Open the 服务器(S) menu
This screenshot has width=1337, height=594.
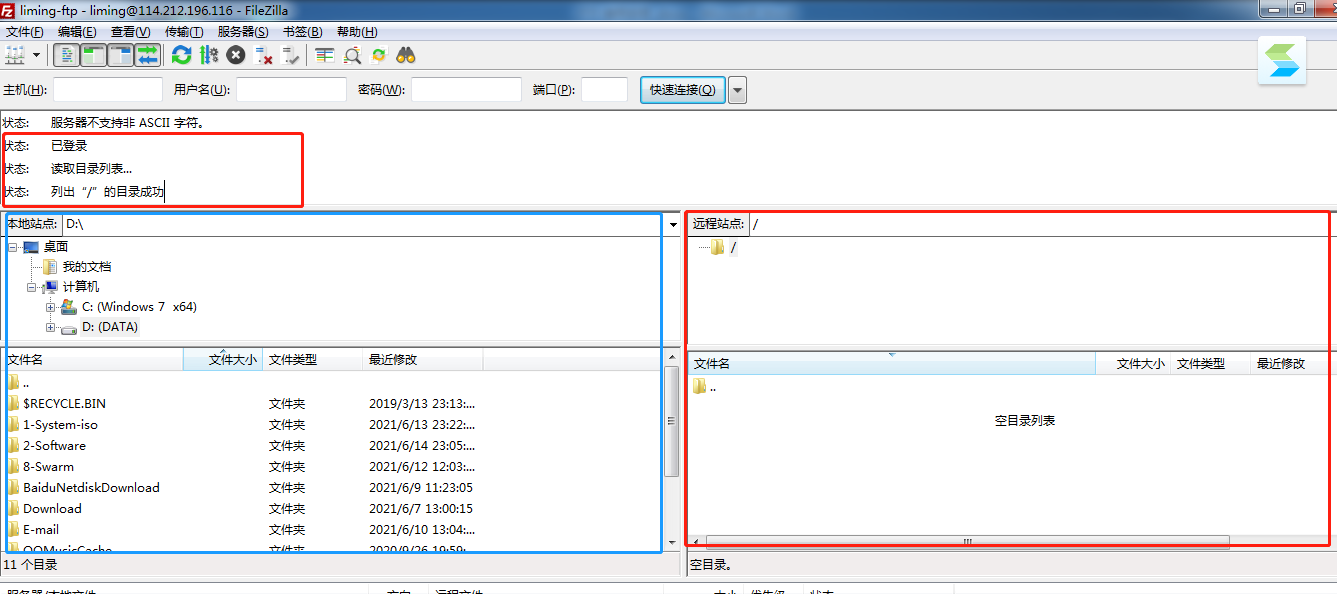coord(243,32)
